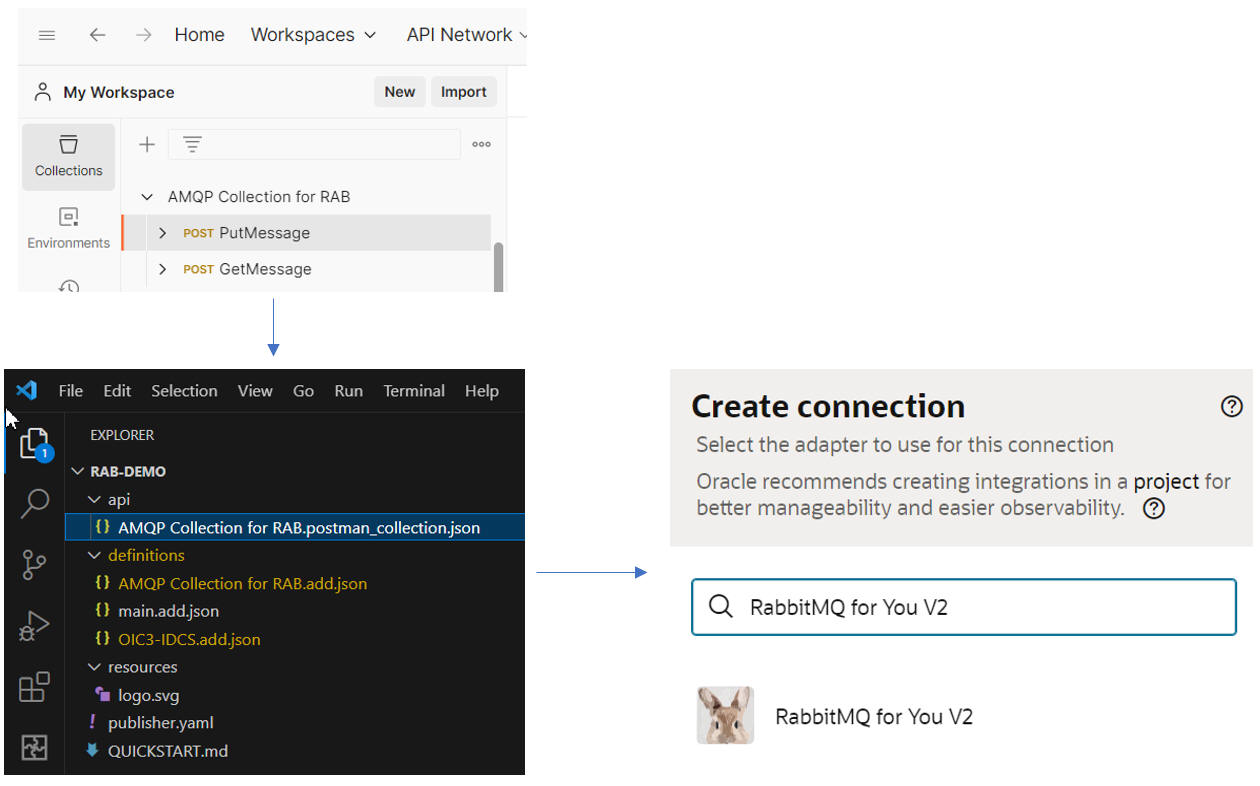Click the plus icon to add collection
The width and height of the screenshot is (1260, 786).
pyautogui.click(x=147, y=144)
